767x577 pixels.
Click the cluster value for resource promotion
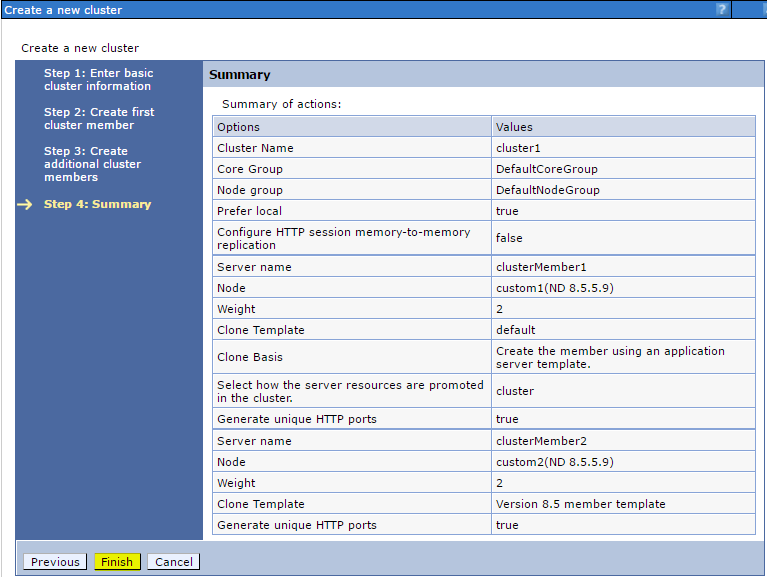pos(515,391)
